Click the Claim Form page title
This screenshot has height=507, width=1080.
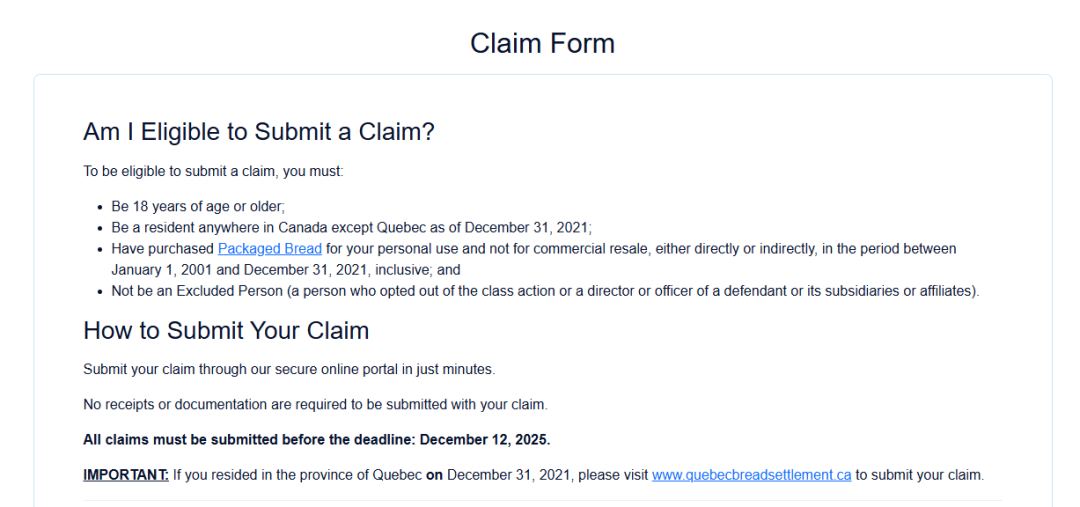[542, 43]
